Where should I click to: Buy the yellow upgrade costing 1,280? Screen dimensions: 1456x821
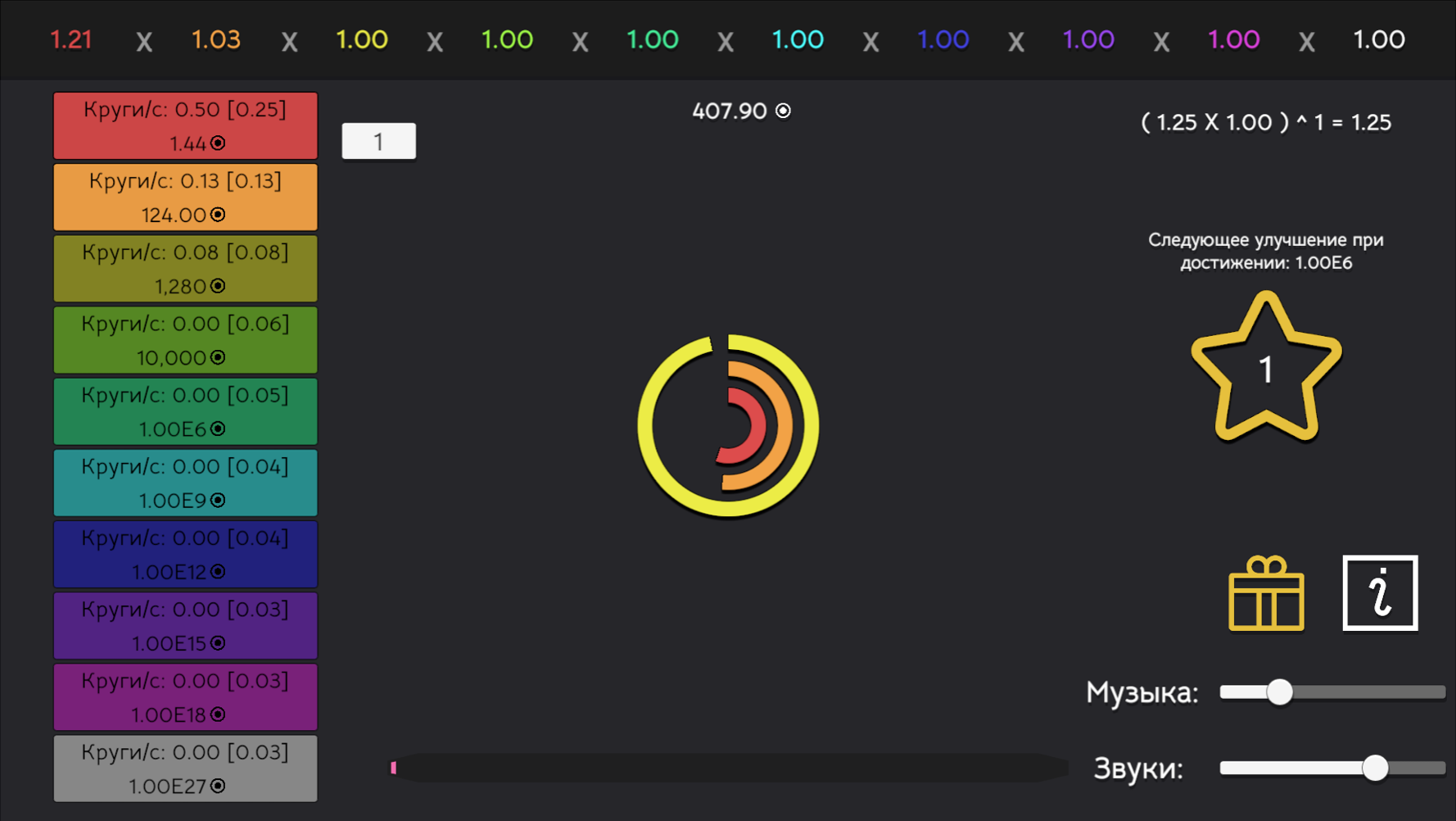[185, 268]
